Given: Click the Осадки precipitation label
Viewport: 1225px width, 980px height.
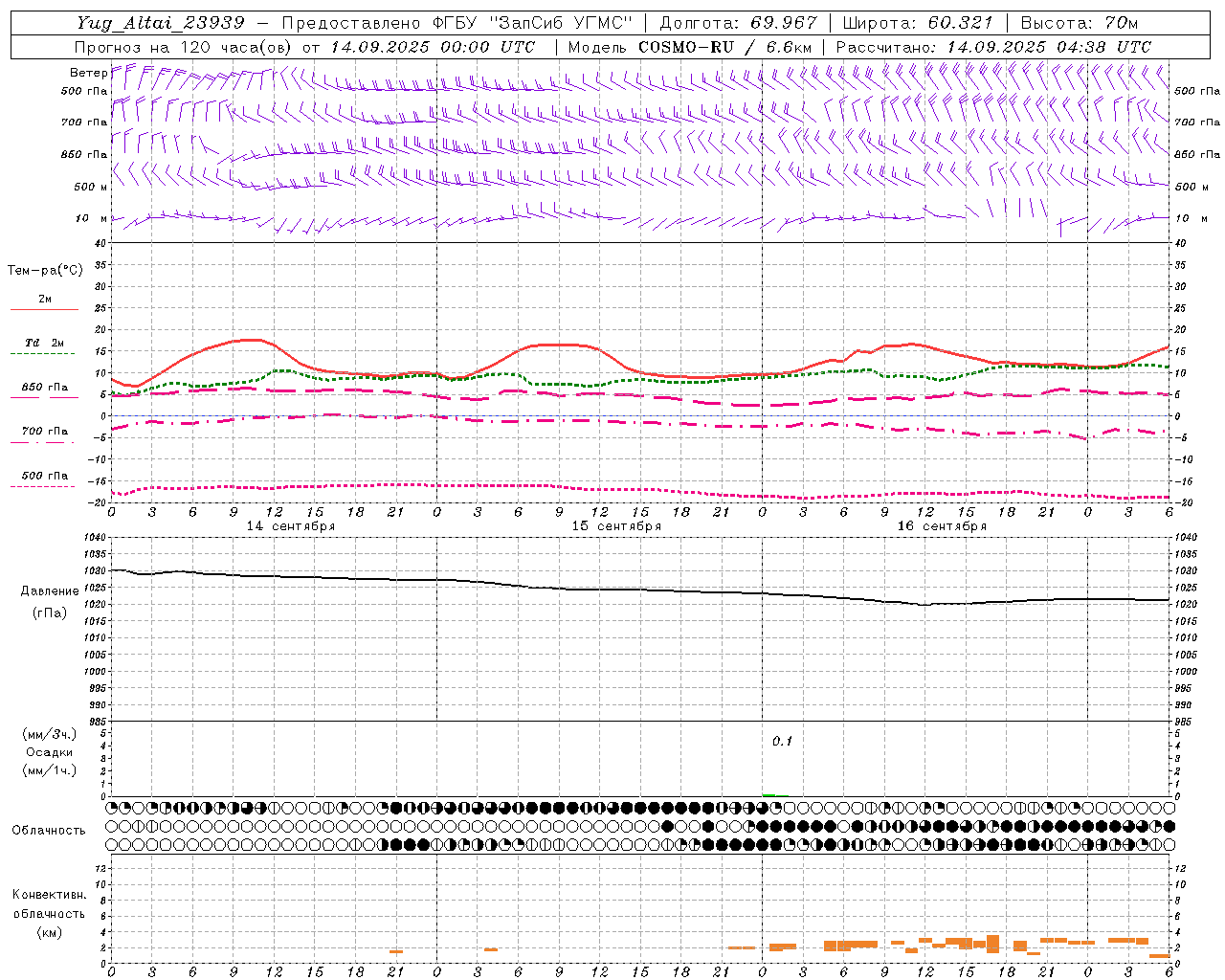Looking at the screenshot, I should click(x=50, y=752).
